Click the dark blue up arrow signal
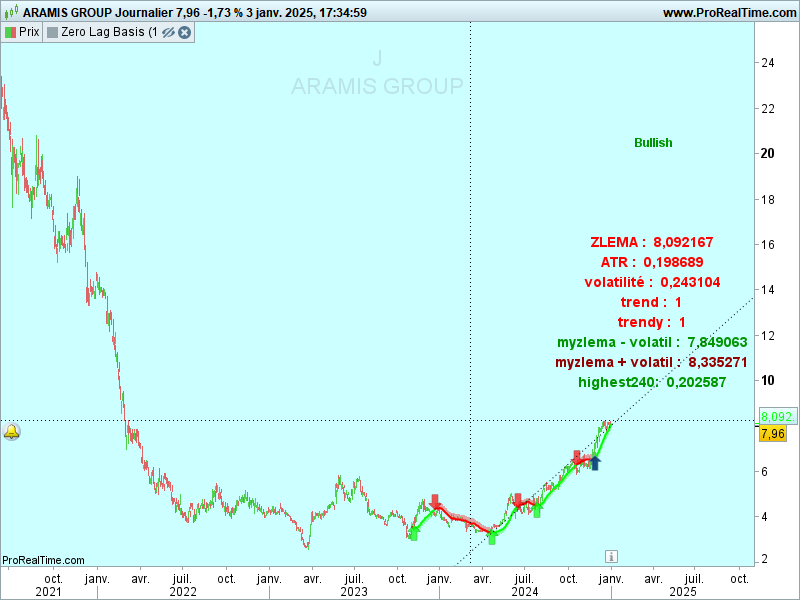The image size is (800, 600). click(594, 463)
